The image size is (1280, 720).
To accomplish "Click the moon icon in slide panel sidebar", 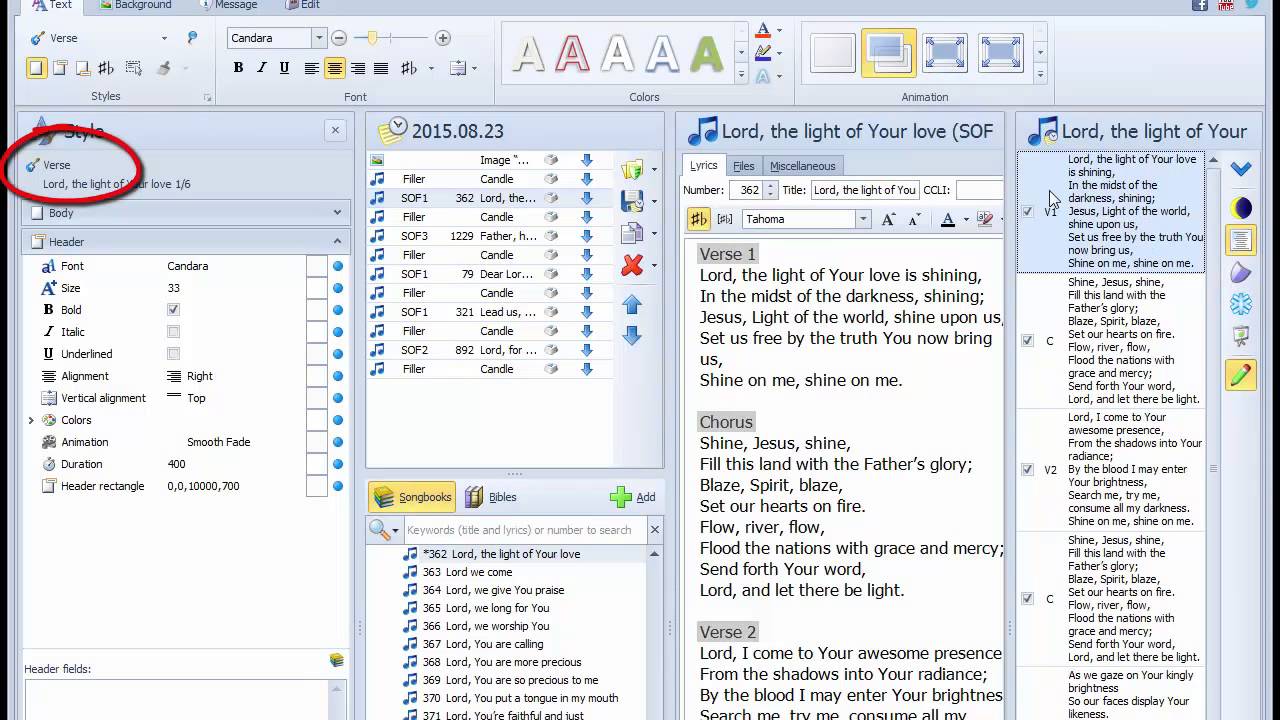I will [x=1241, y=208].
